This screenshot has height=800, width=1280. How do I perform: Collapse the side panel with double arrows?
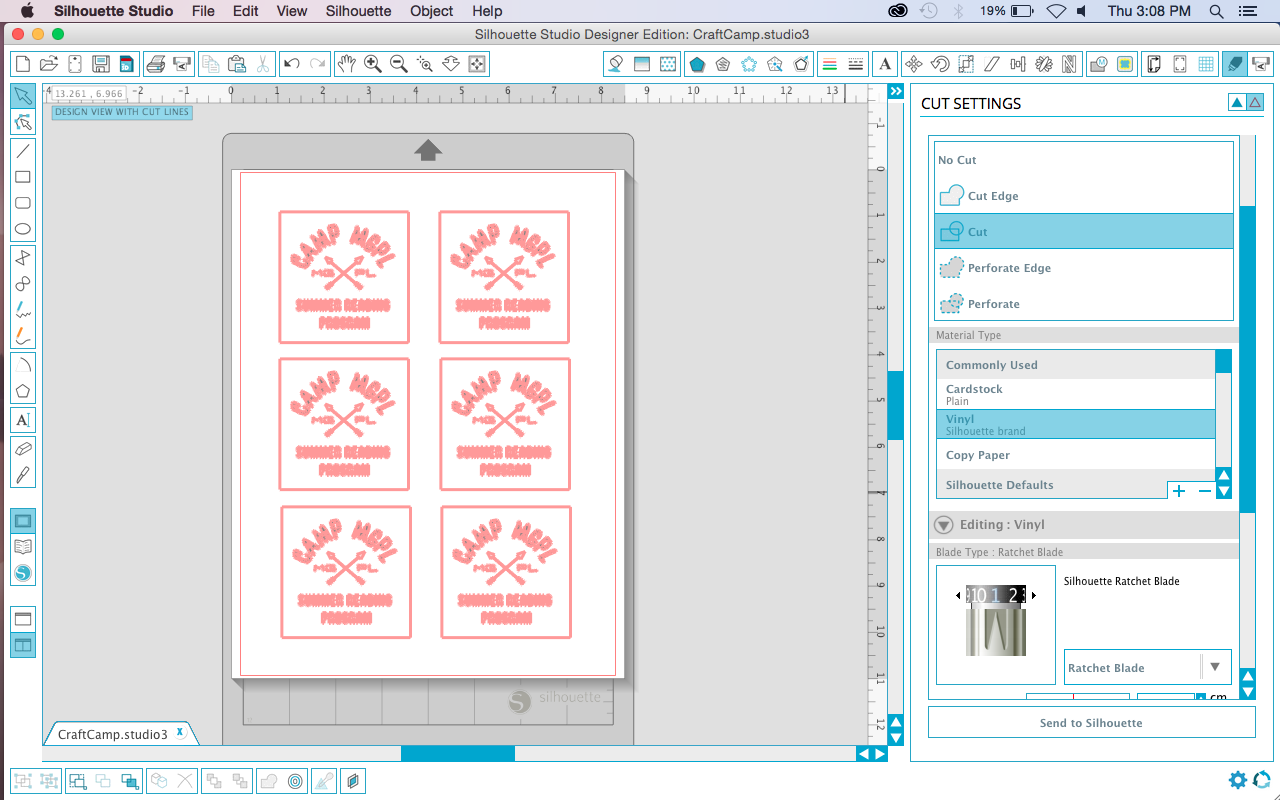point(896,92)
